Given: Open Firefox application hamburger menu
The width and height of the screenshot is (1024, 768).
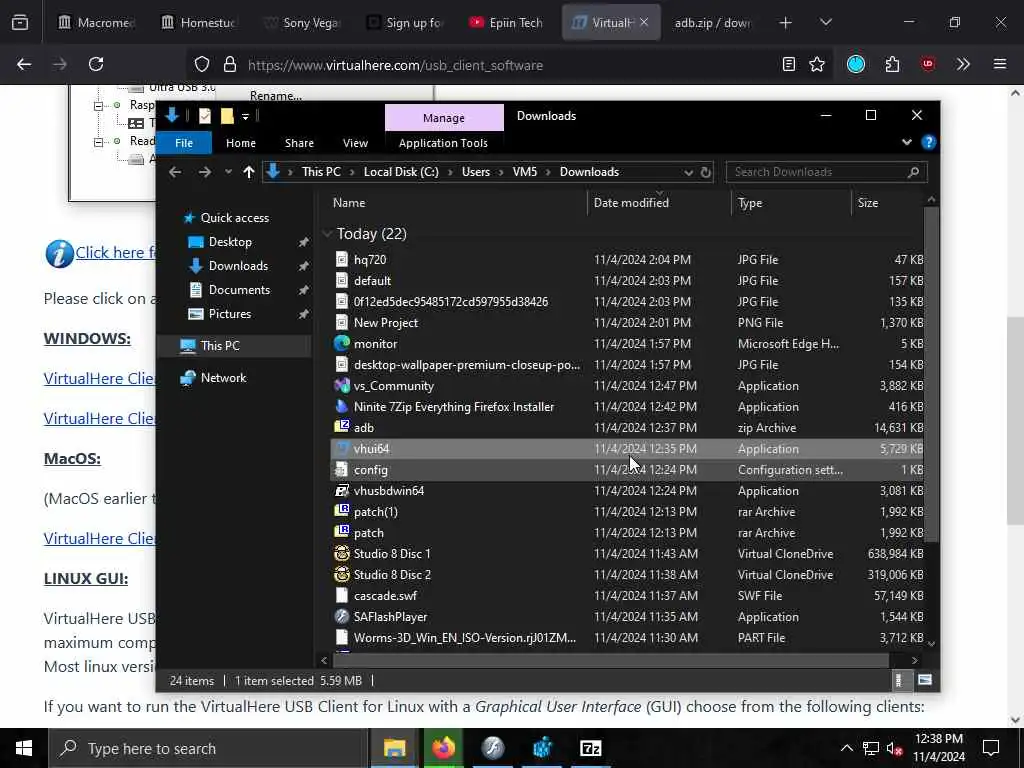Looking at the screenshot, I should click(x=1000, y=64).
